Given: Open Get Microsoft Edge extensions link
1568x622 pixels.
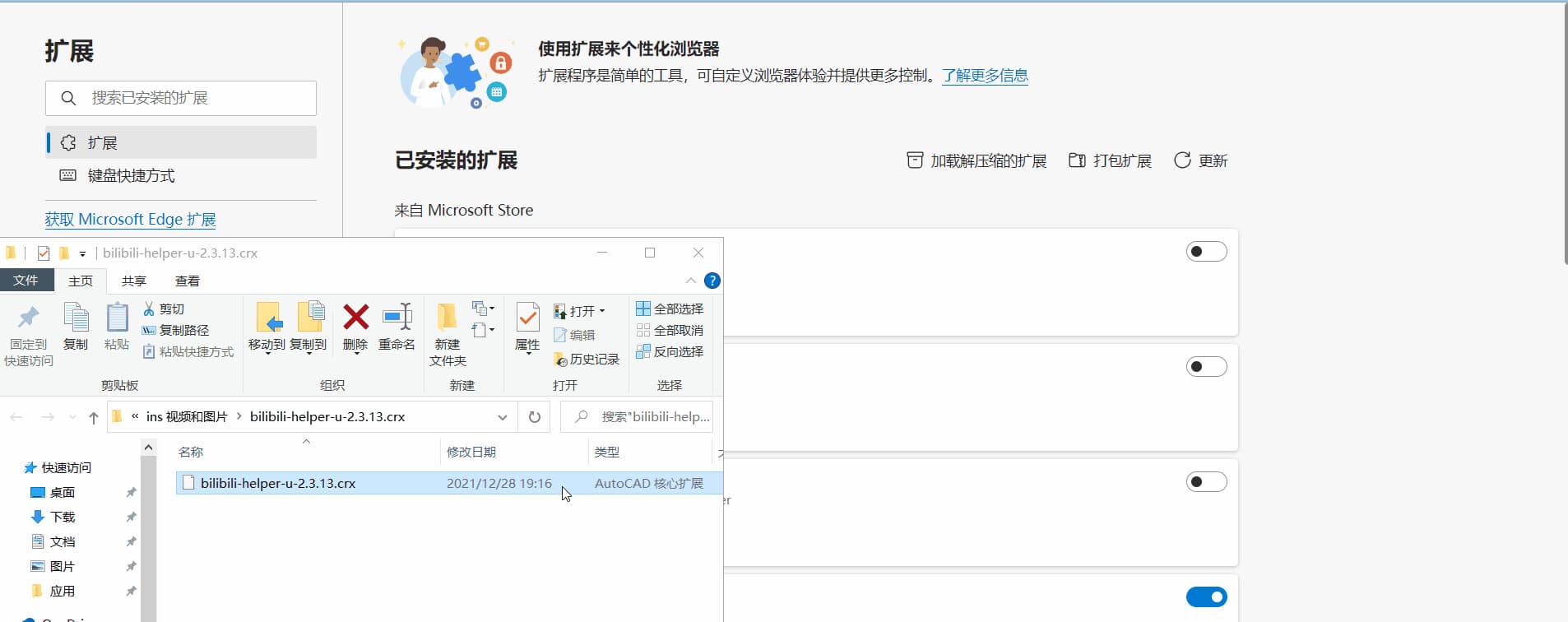Looking at the screenshot, I should (130, 220).
